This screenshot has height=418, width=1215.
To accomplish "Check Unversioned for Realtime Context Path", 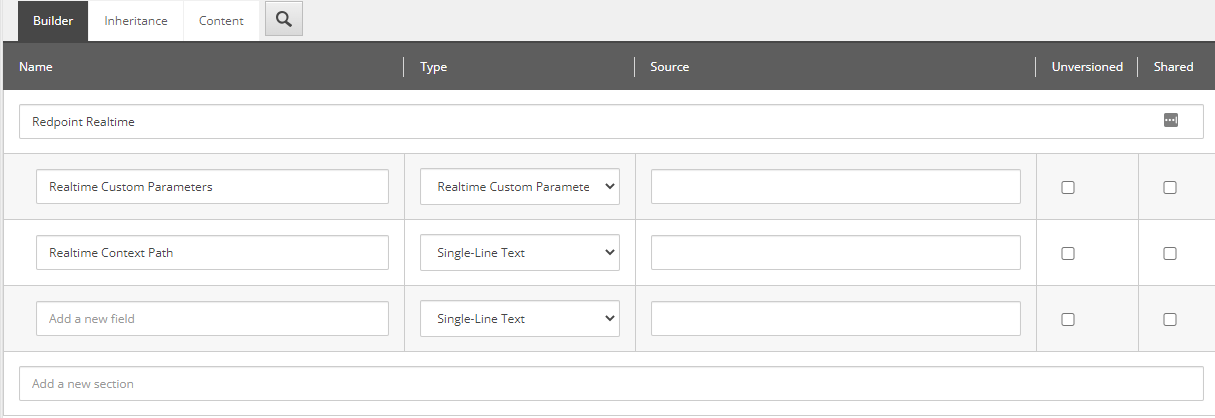I will (1068, 253).
